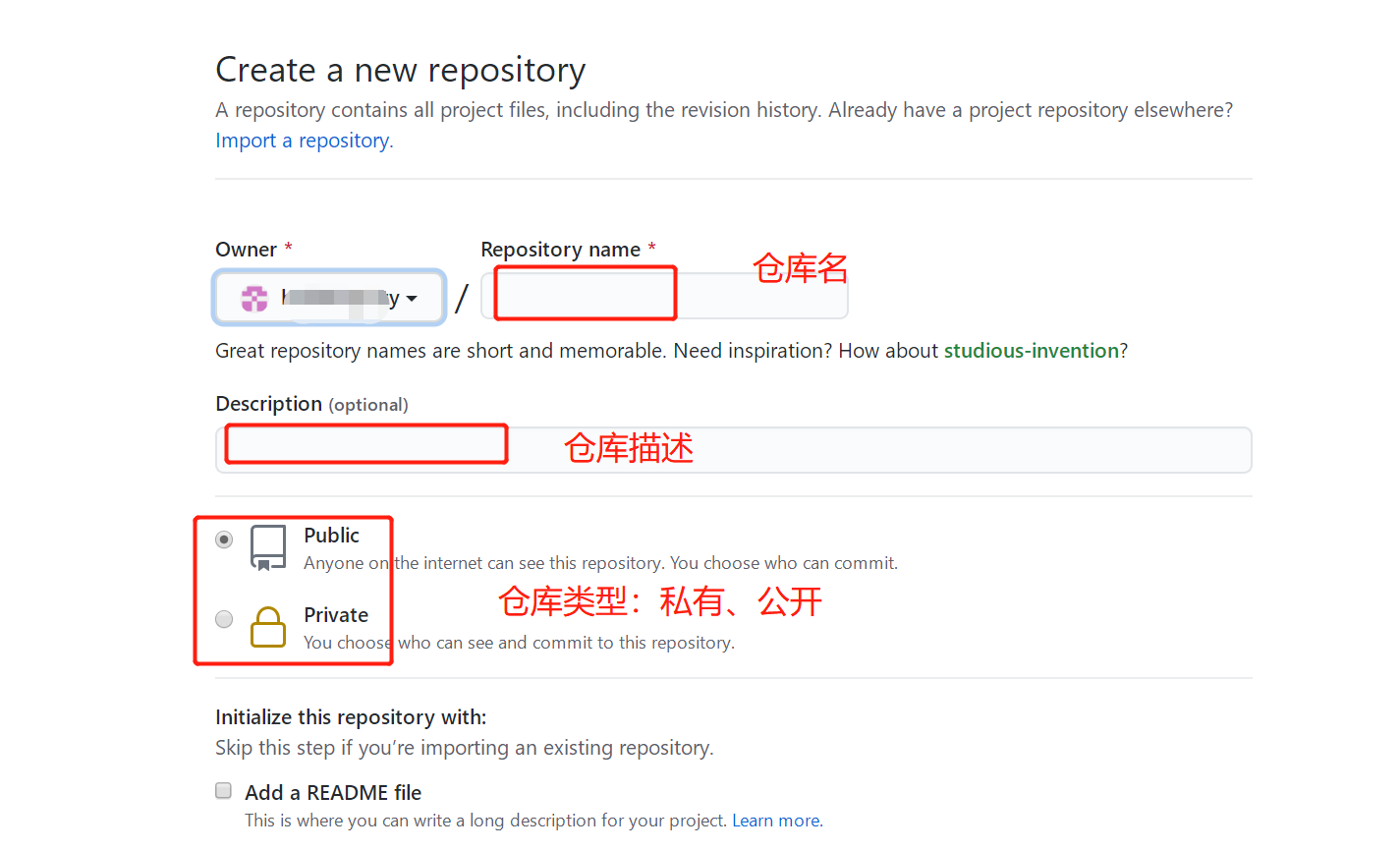This screenshot has width=1400, height=851.
Task: Click the Private padlock icon
Action: tap(268, 627)
